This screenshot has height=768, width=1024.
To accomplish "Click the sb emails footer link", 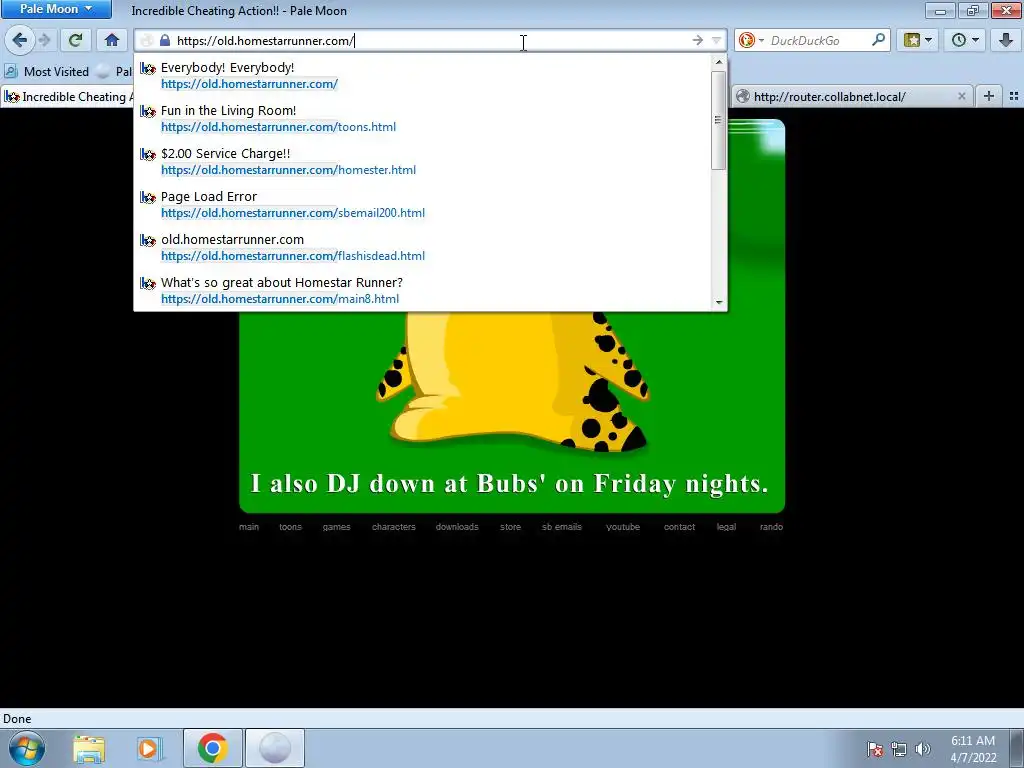I will 562,527.
